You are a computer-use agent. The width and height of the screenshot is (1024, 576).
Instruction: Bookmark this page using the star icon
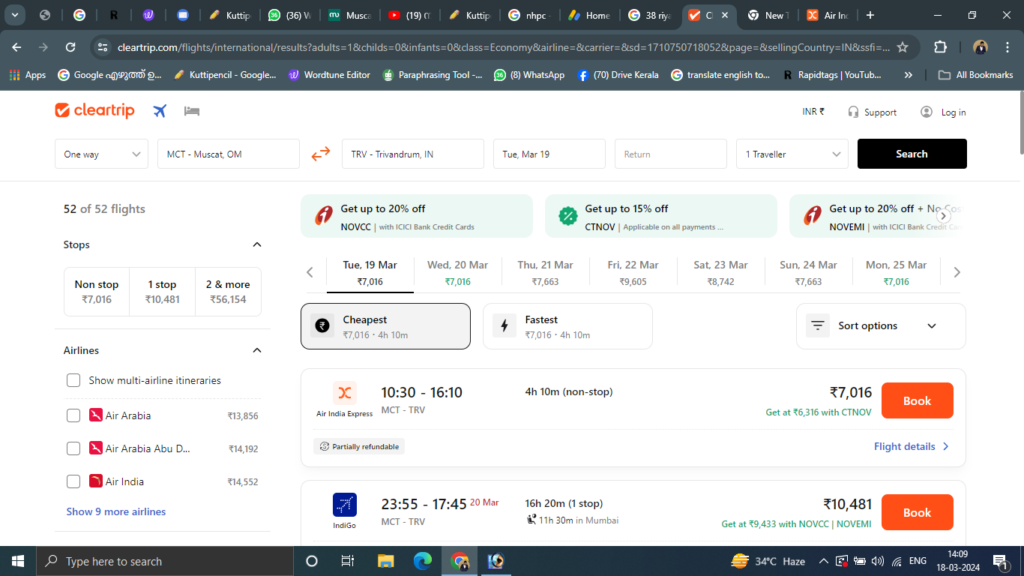point(902,47)
